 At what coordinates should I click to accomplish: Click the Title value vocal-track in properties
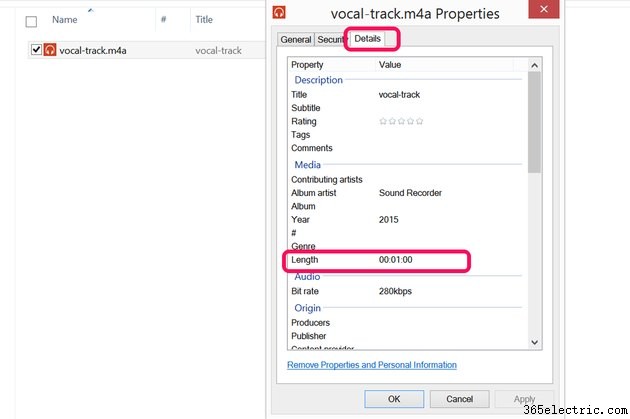coord(399,95)
